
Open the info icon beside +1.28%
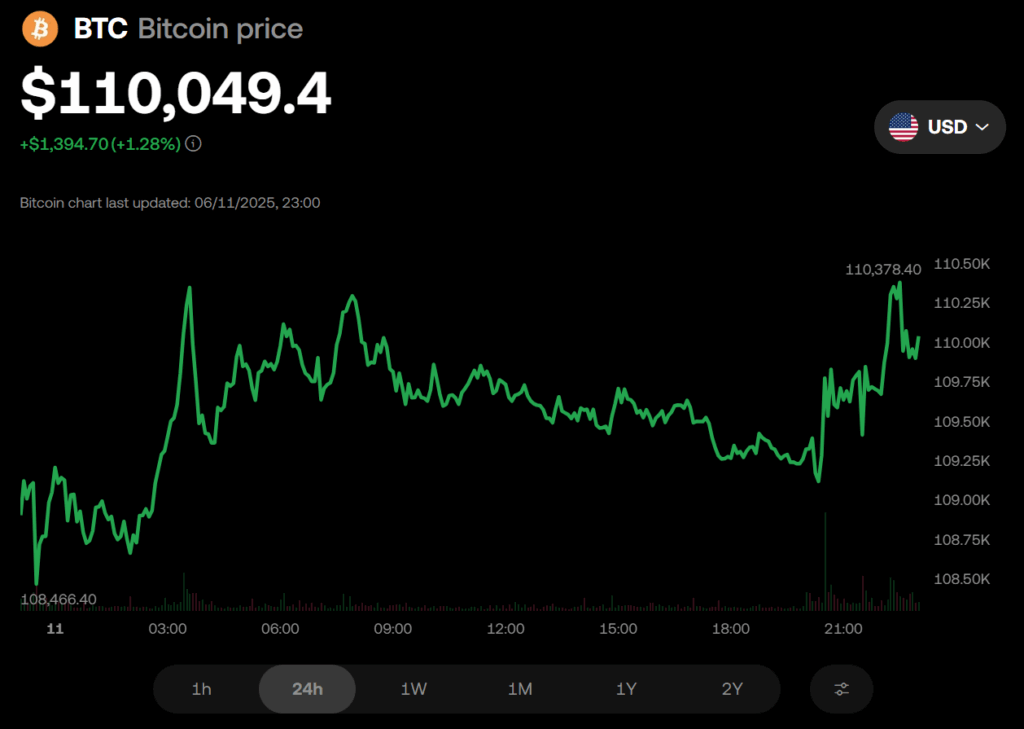pyautogui.click(x=193, y=144)
